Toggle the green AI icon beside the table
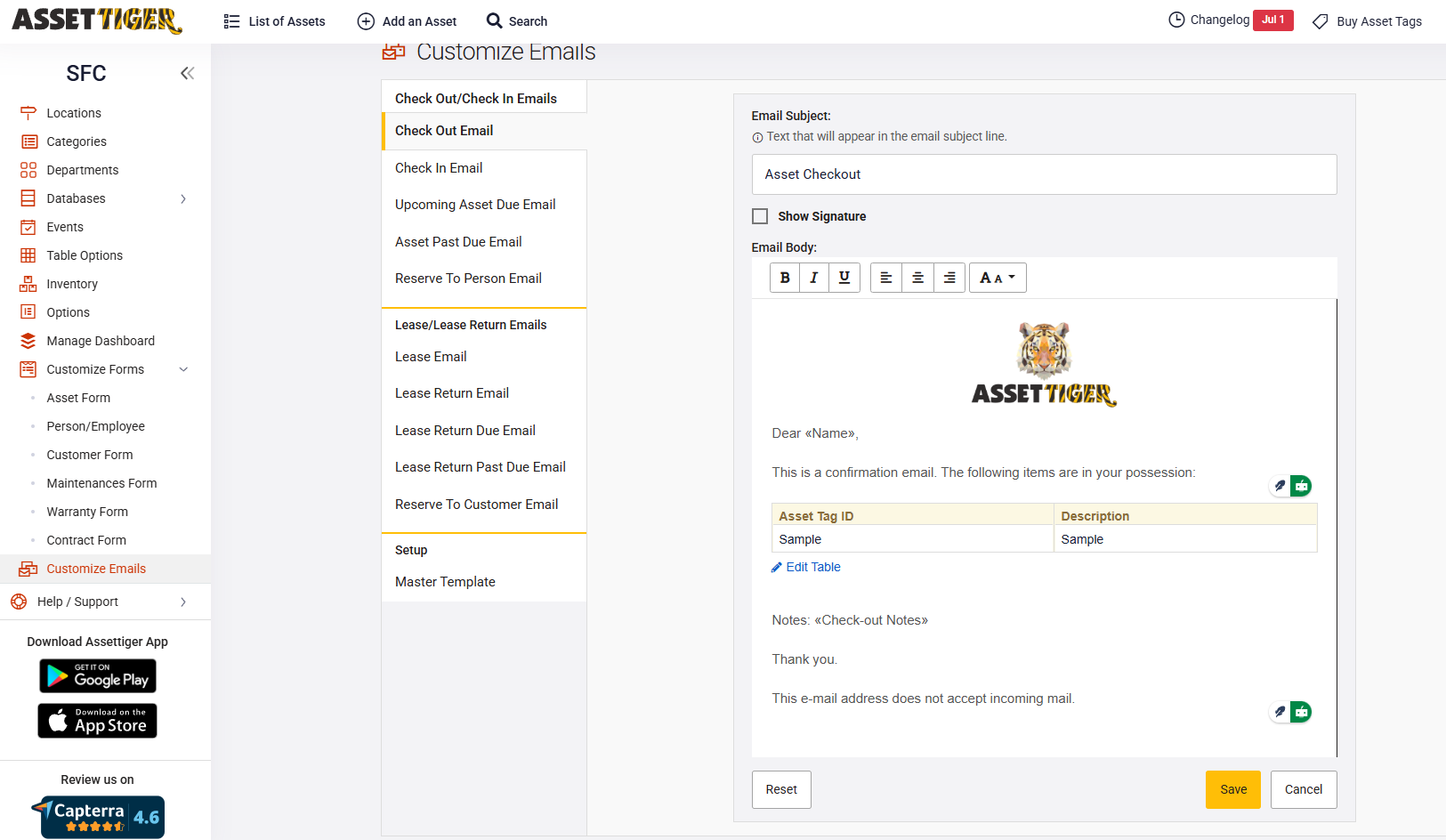This screenshot has width=1446, height=840. coord(1301,486)
